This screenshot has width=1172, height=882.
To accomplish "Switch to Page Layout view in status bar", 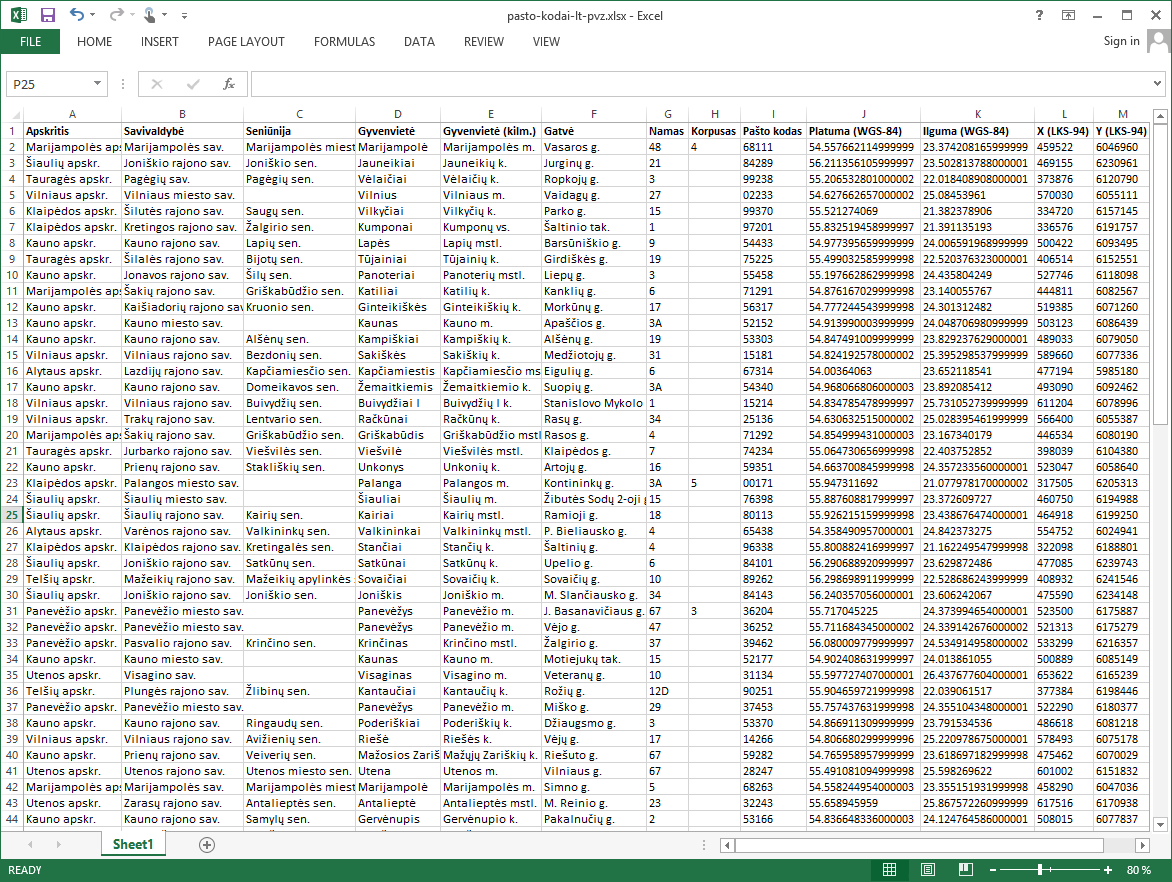I will pyautogui.click(x=928, y=869).
